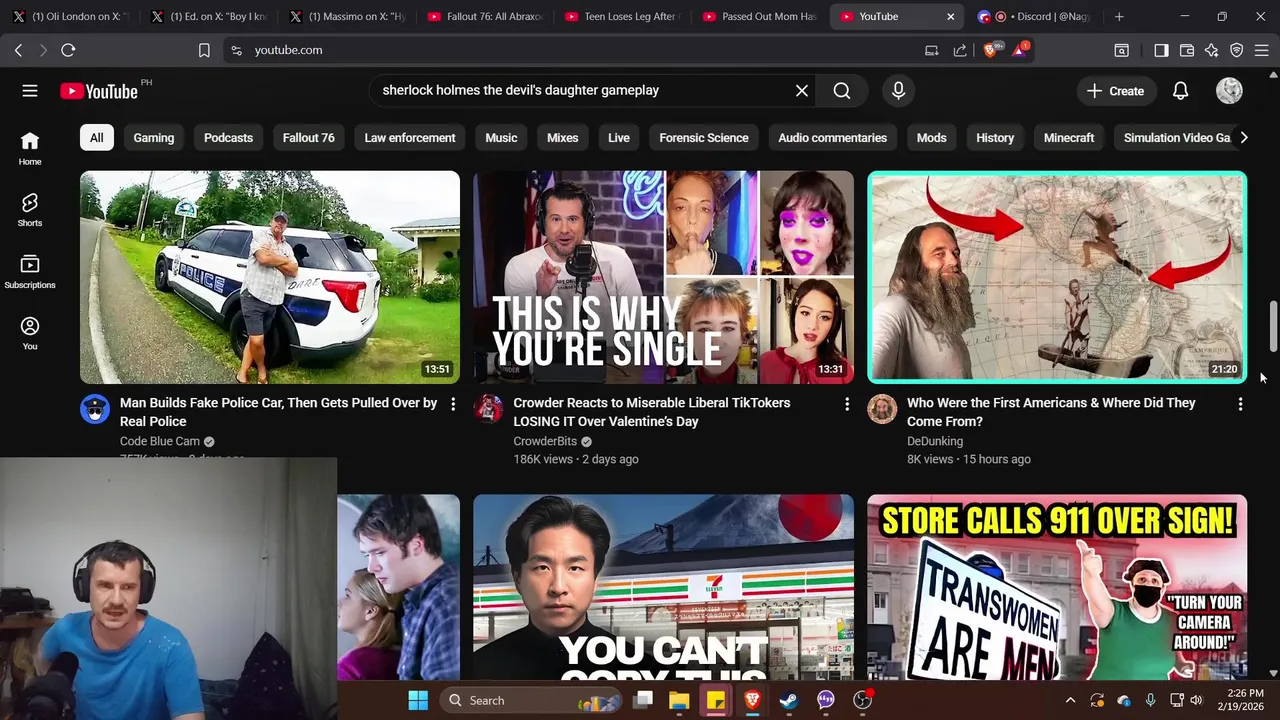Share this page from address bar
This screenshot has height=720, width=1280.
coord(960,50)
